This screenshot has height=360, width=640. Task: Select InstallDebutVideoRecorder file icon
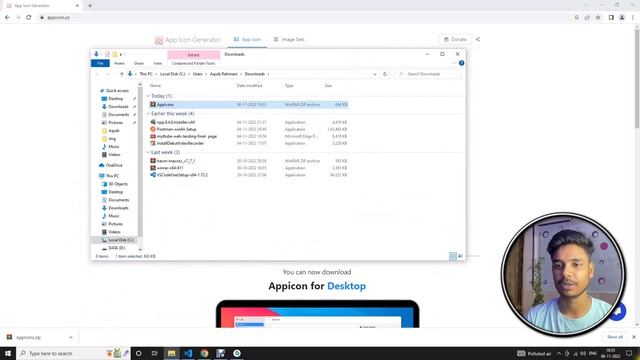coord(153,143)
